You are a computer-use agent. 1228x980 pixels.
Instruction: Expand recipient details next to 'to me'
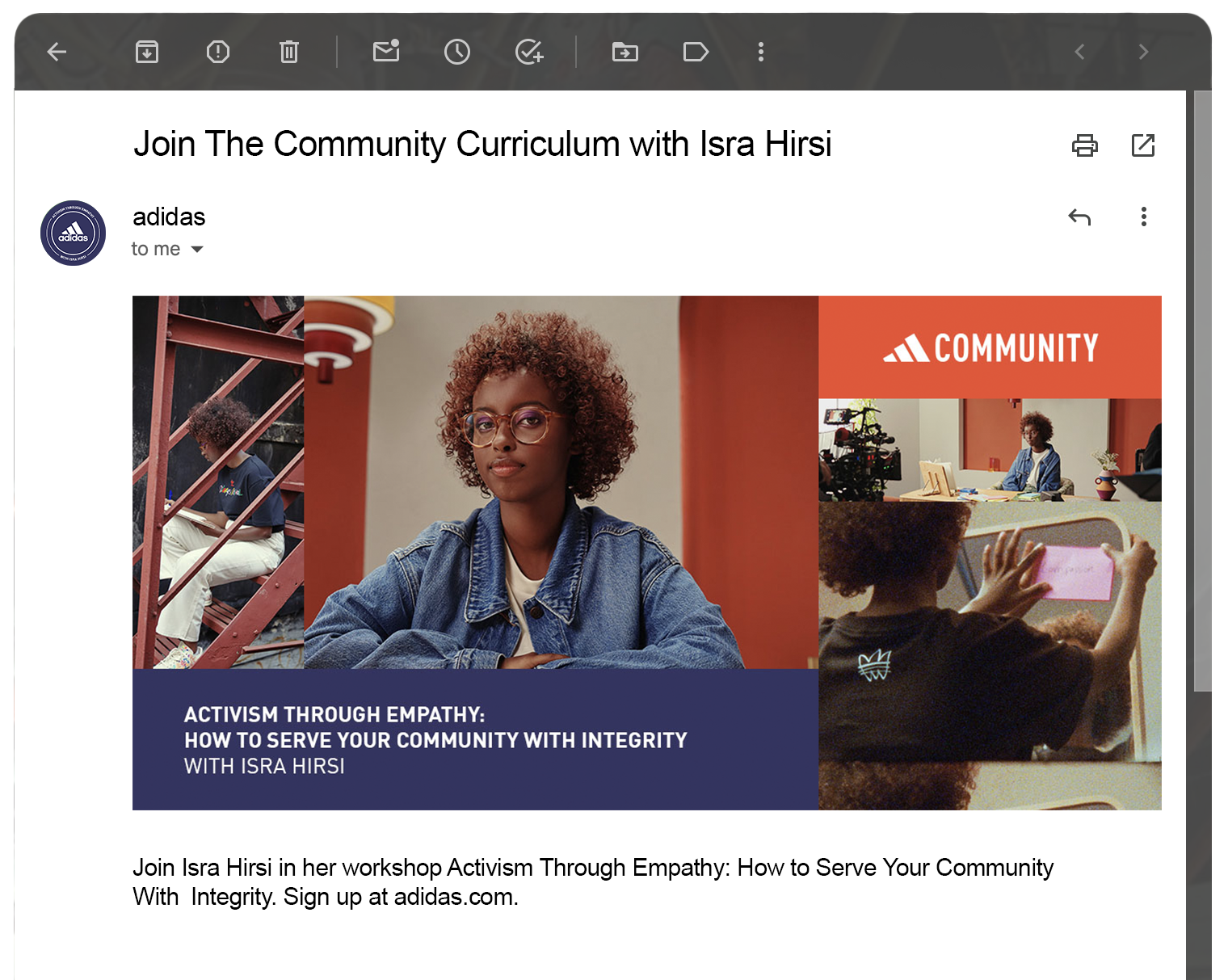click(197, 250)
